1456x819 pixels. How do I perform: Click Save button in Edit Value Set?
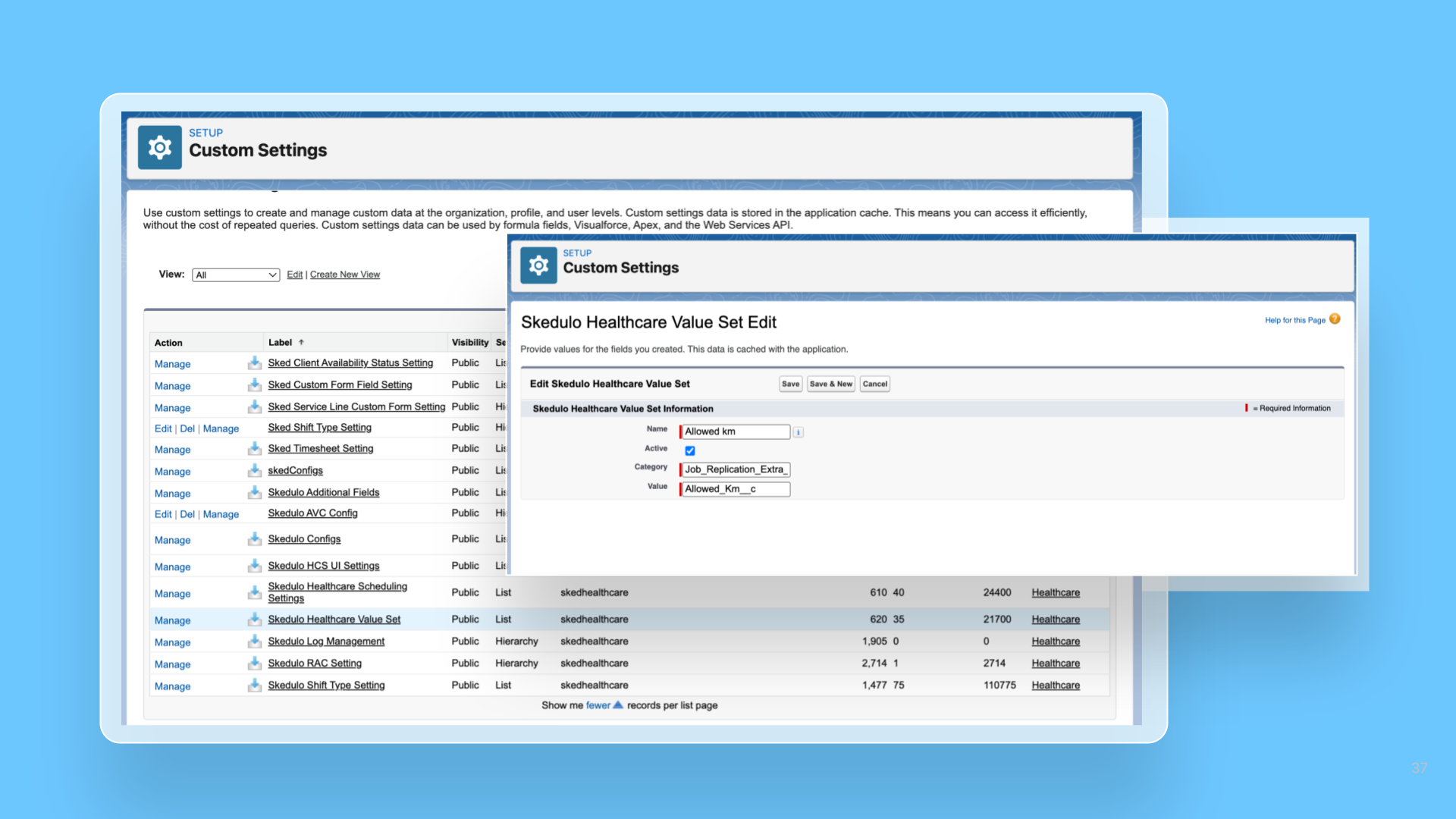pos(790,384)
